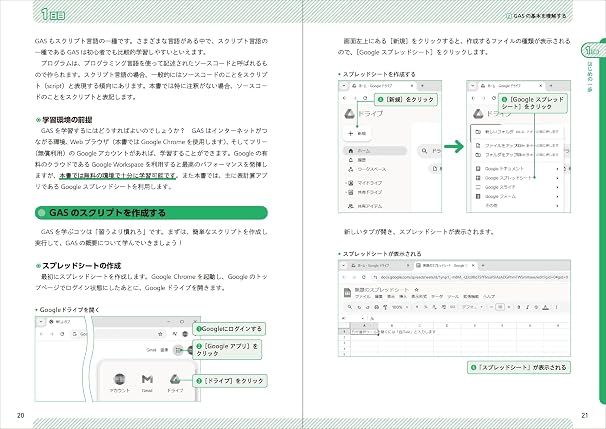Viewport: 606px width, 429px height.
Task: Click the Sheets document icon
Action: coord(347,293)
